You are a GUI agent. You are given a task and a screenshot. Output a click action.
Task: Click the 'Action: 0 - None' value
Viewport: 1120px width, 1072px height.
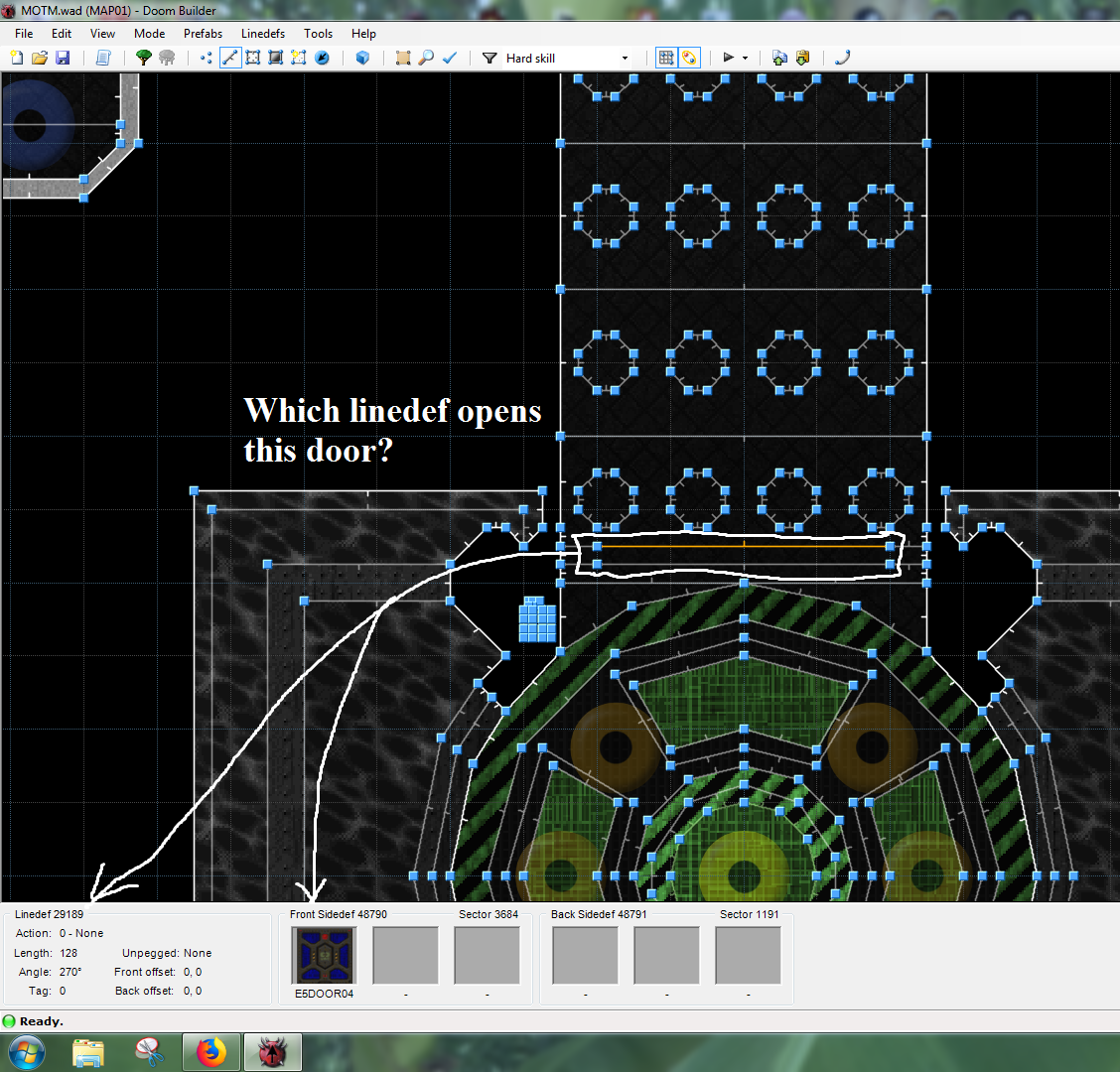pos(81,933)
